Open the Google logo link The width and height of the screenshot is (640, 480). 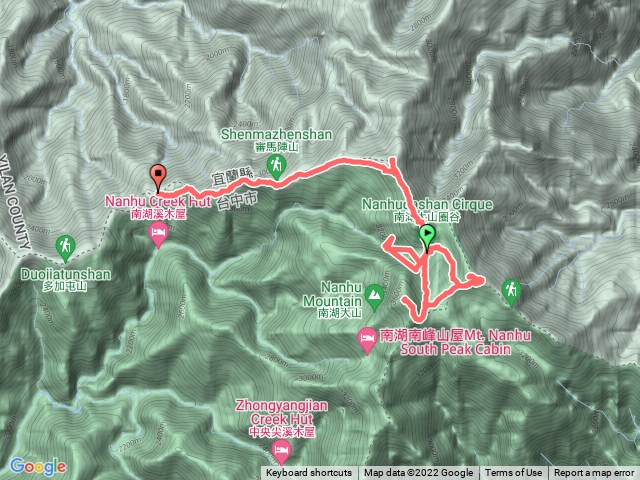38,466
